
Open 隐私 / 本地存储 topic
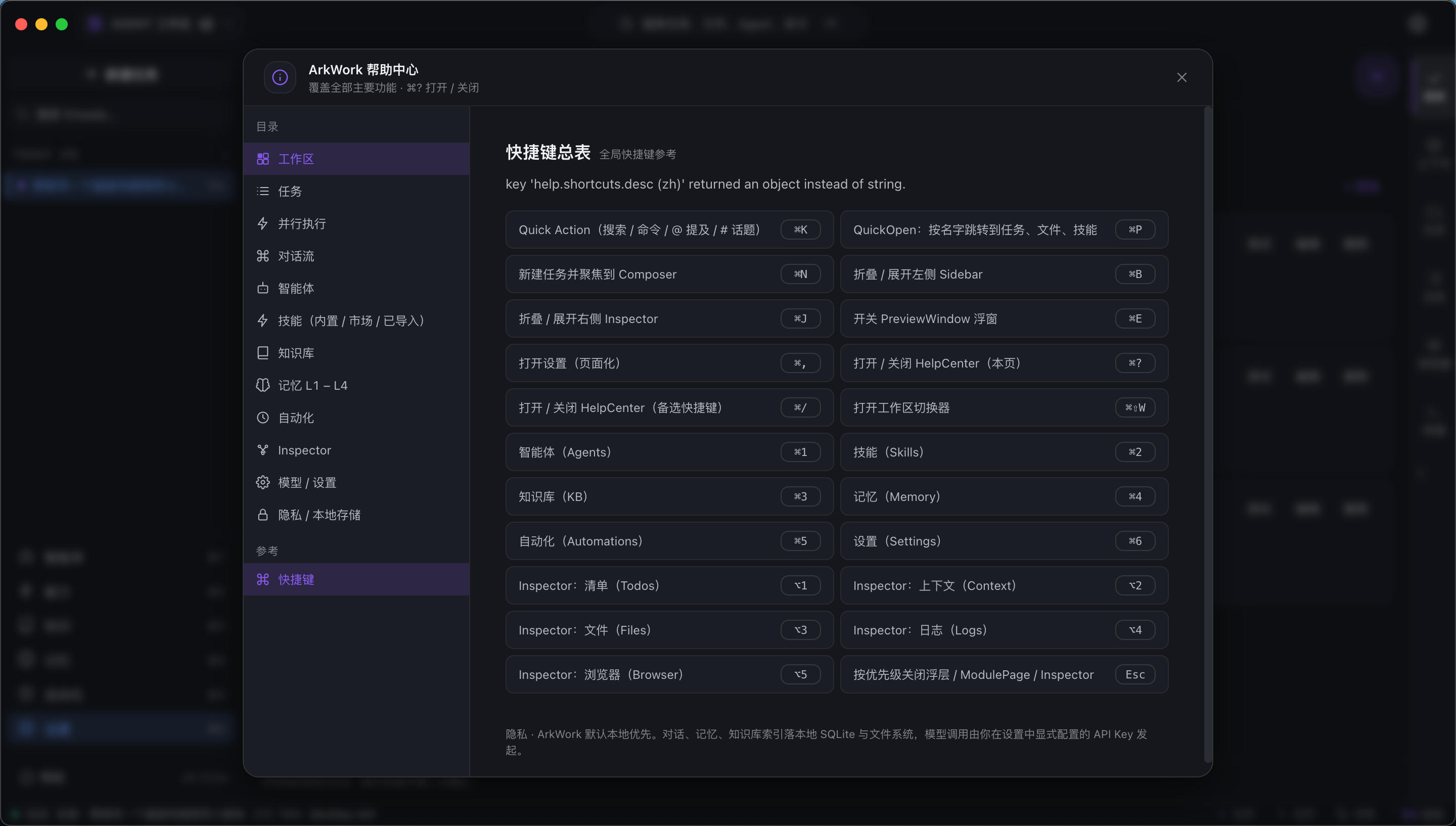356,515
